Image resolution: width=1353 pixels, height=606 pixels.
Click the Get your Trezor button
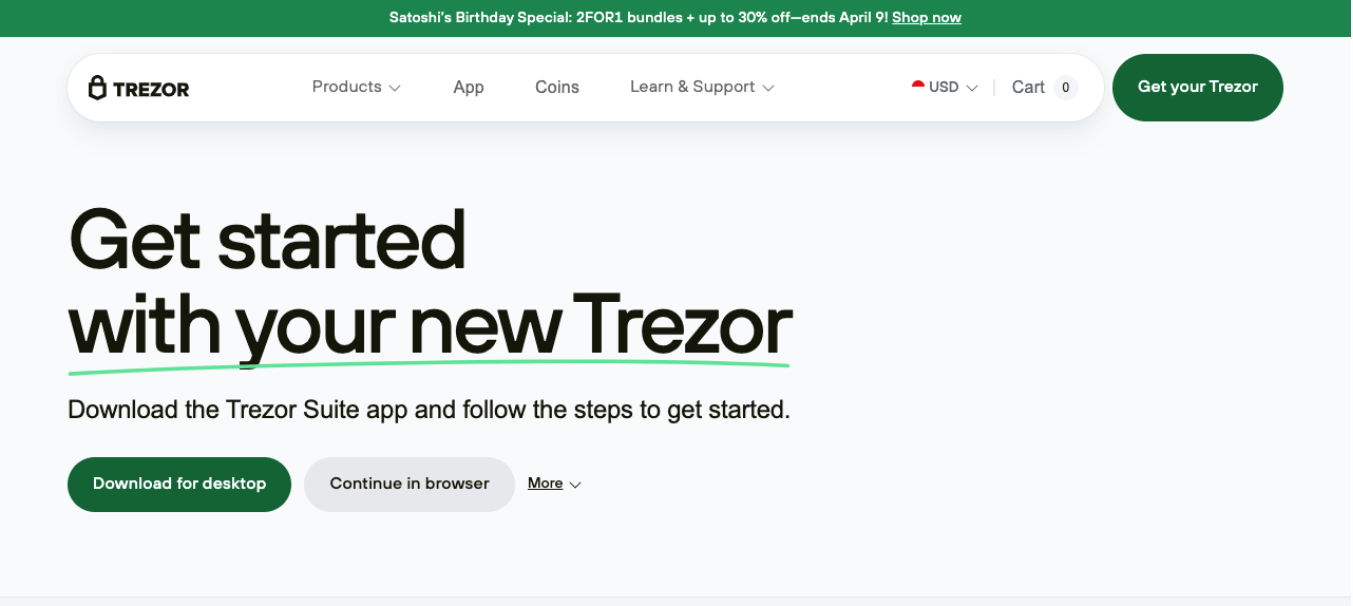[1197, 87]
